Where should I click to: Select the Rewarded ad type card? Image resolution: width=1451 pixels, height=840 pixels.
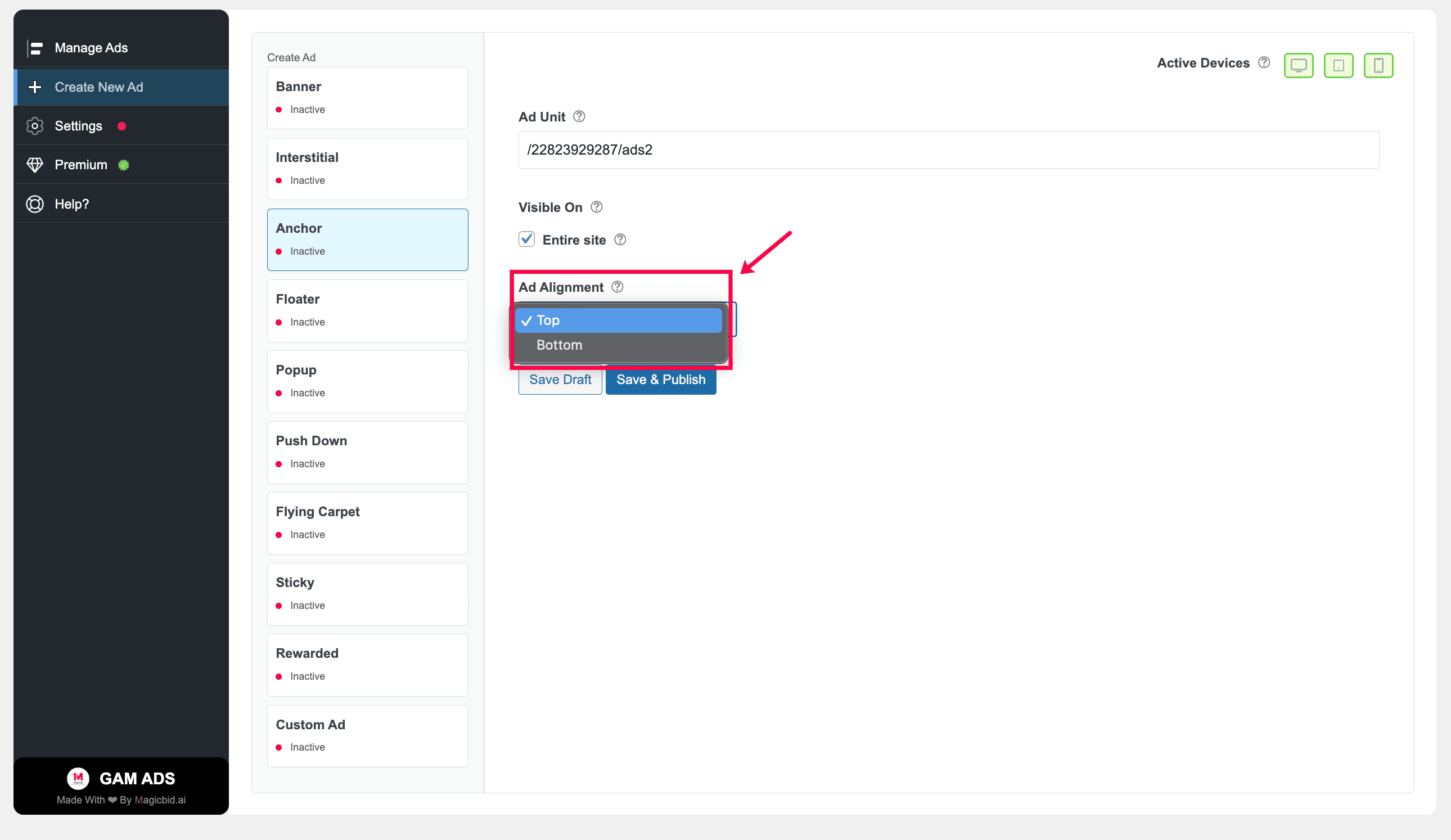pyautogui.click(x=367, y=665)
